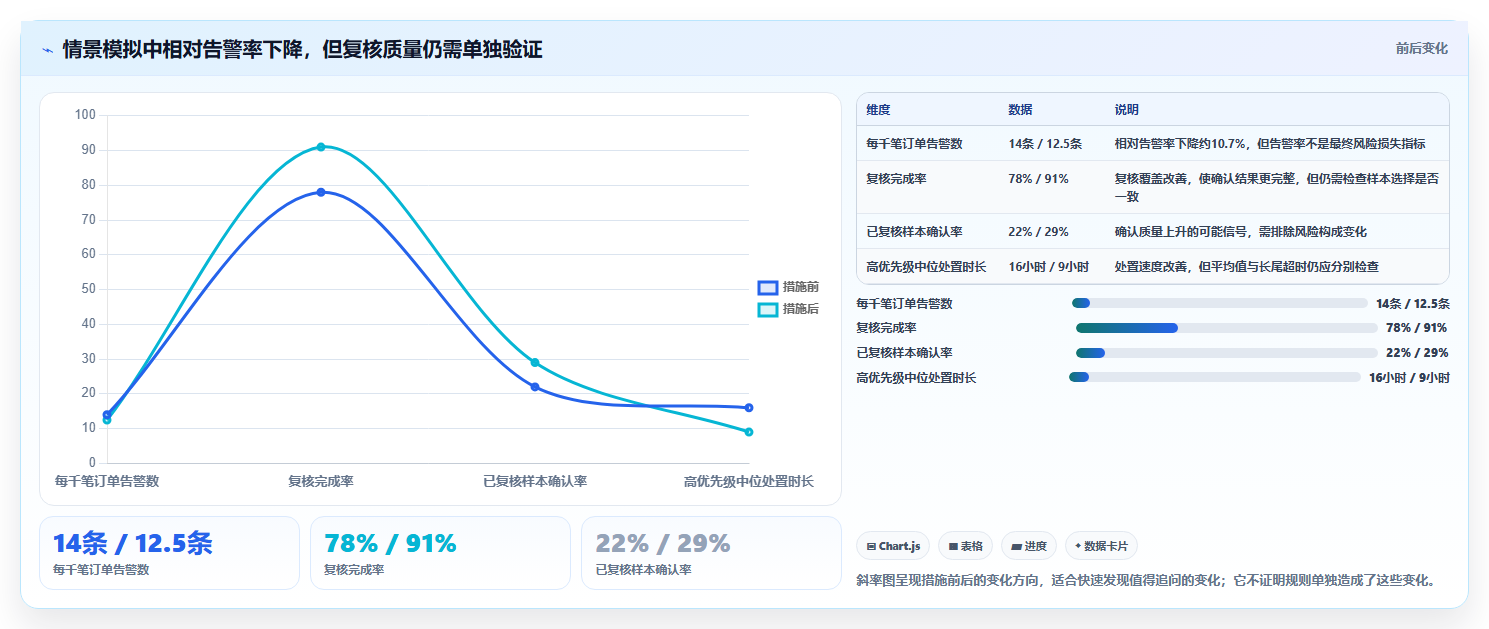The height and width of the screenshot is (629, 1489).
Task: Click 高优先级中位处置时长 row name in table
Action: pos(926,267)
